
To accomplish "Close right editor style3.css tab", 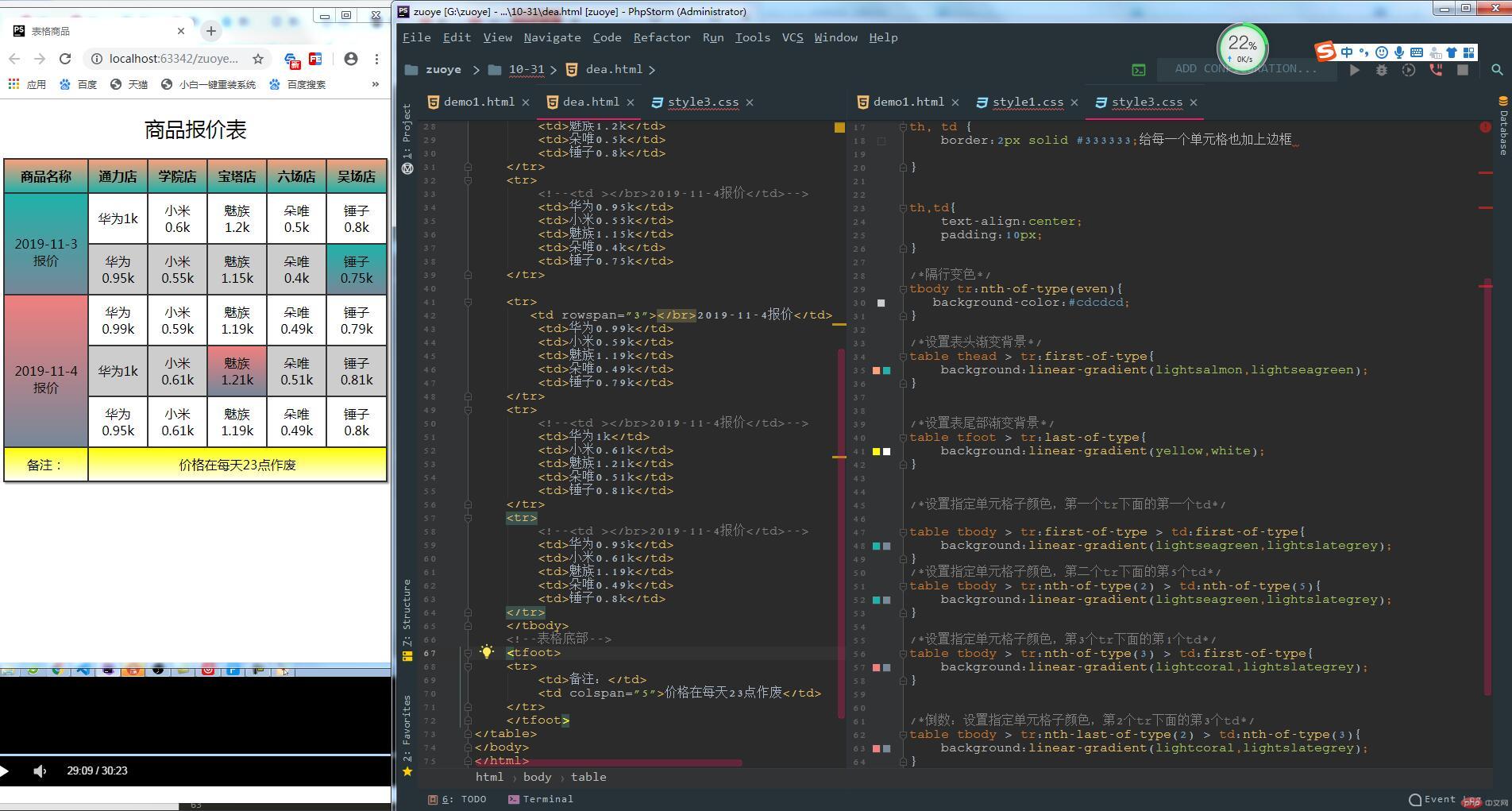I will 1194,102.
